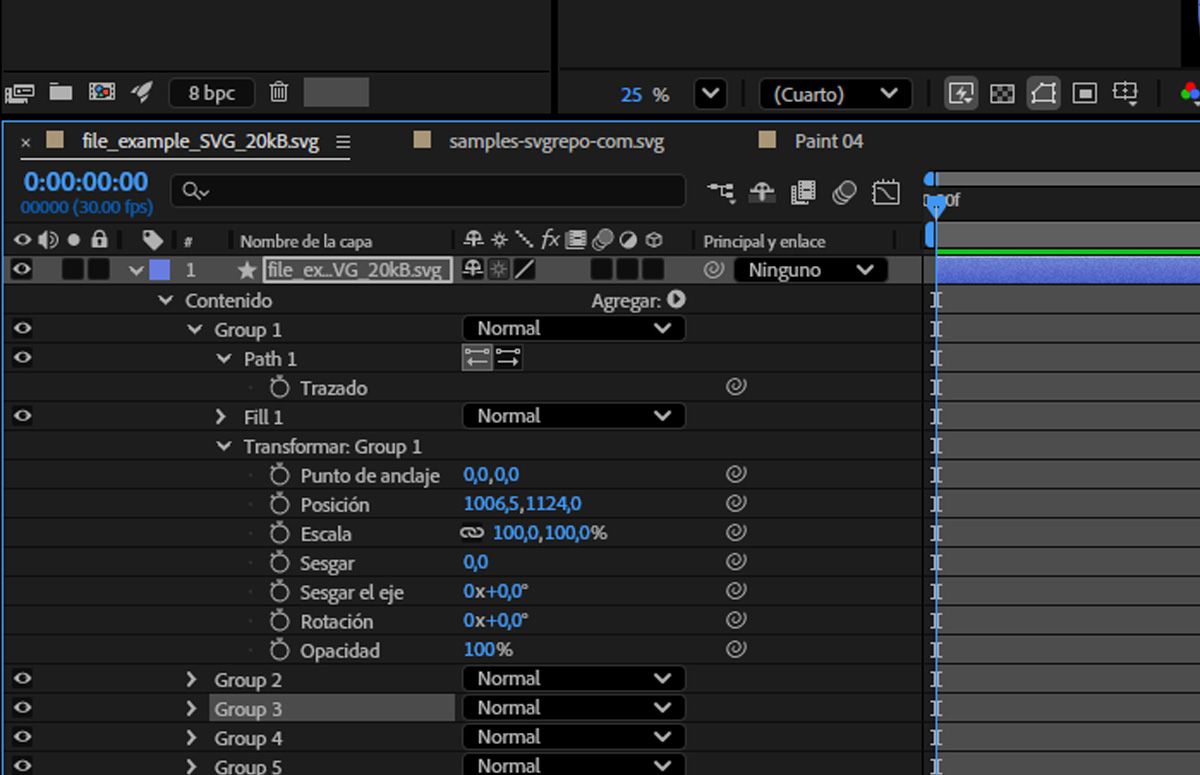Select the file_example_SVG_20kB.svg tab

(x=200, y=142)
